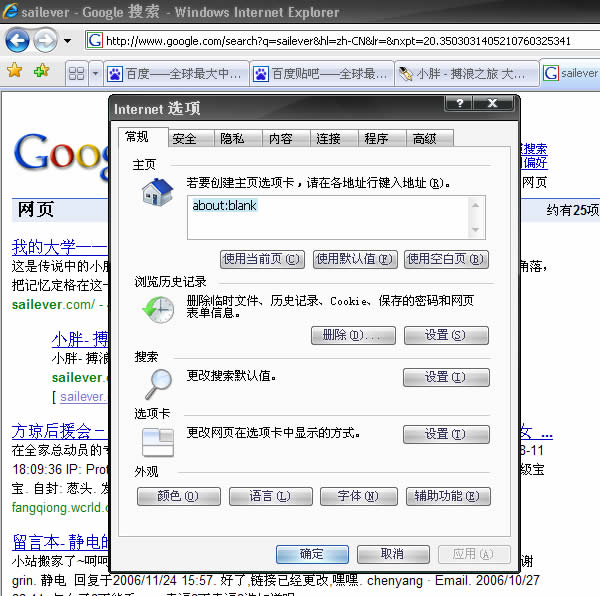Expand the tab list dropdown arrow
The height and width of the screenshot is (596, 600).
[95, 74]
